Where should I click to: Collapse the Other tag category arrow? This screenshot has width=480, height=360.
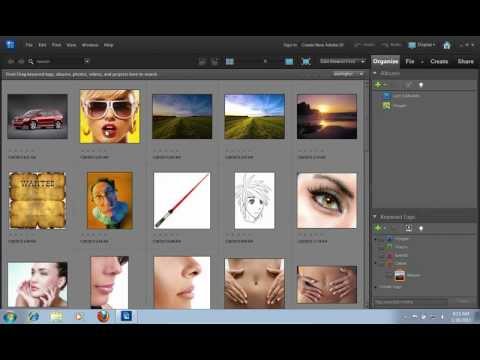point(375,263)
